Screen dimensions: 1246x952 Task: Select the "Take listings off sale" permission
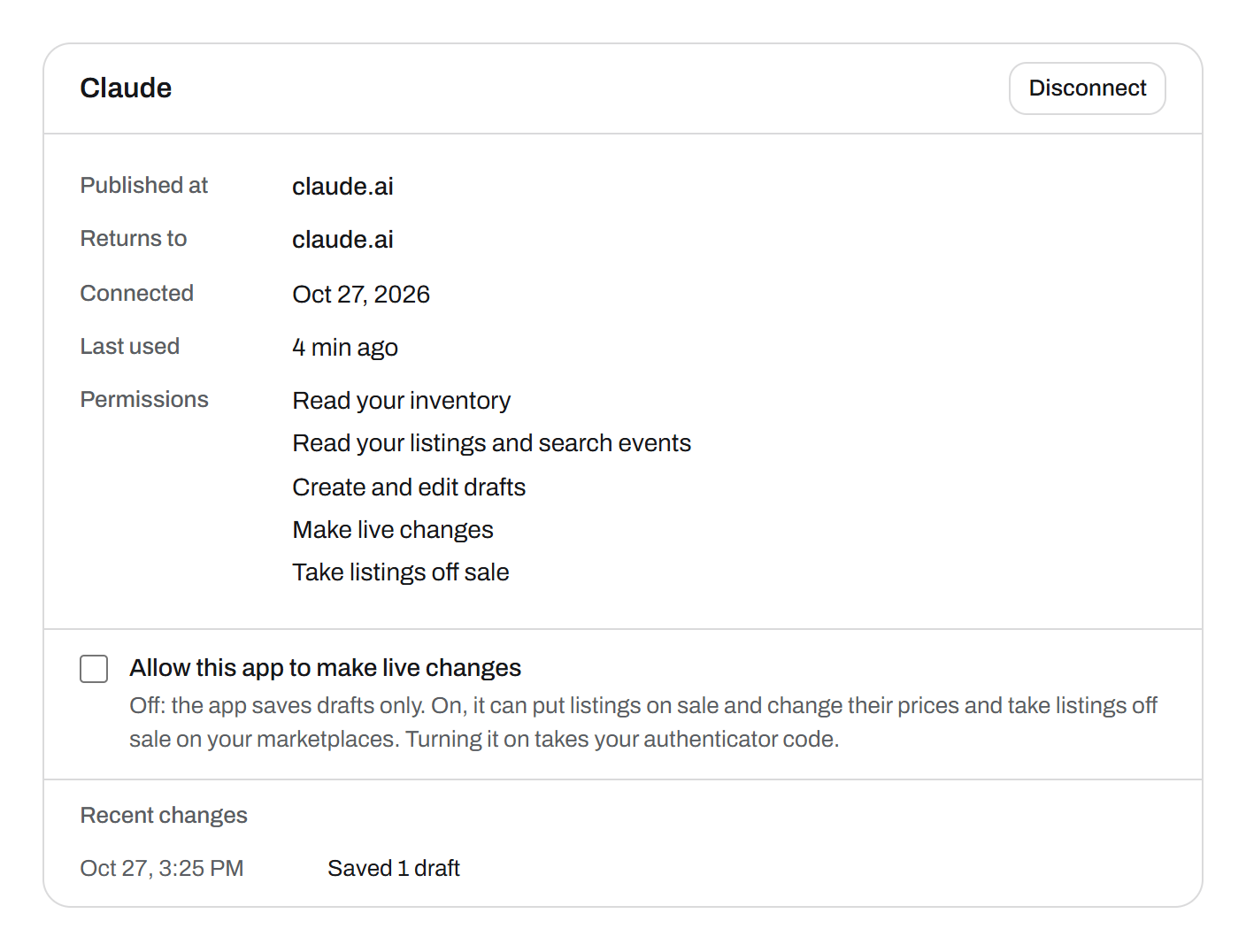coord(401,572)
